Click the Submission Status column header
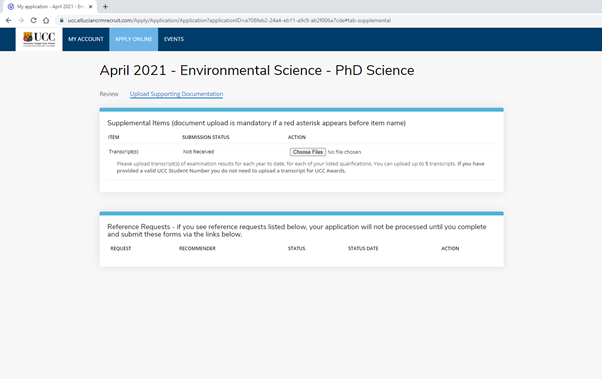This screenshot has height=379, width=602. tap(206, 137)
